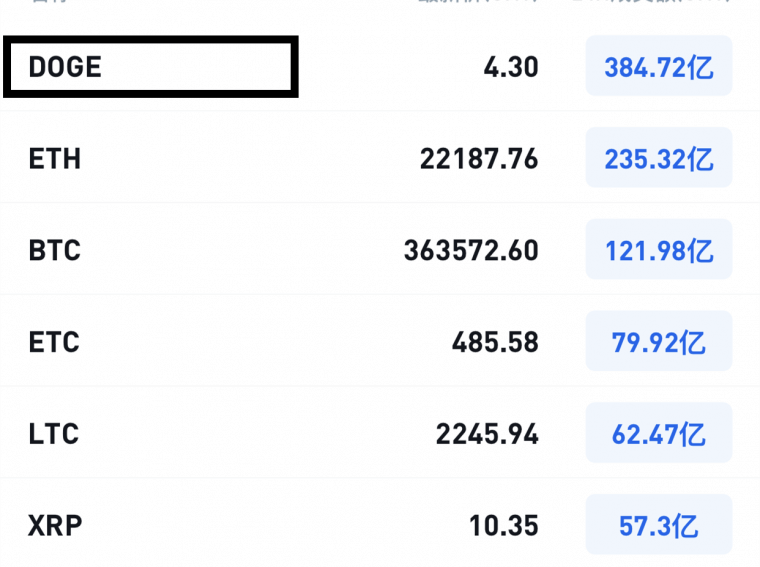
Task: Select the DOGE coin row
Action: tap(380, 66)
